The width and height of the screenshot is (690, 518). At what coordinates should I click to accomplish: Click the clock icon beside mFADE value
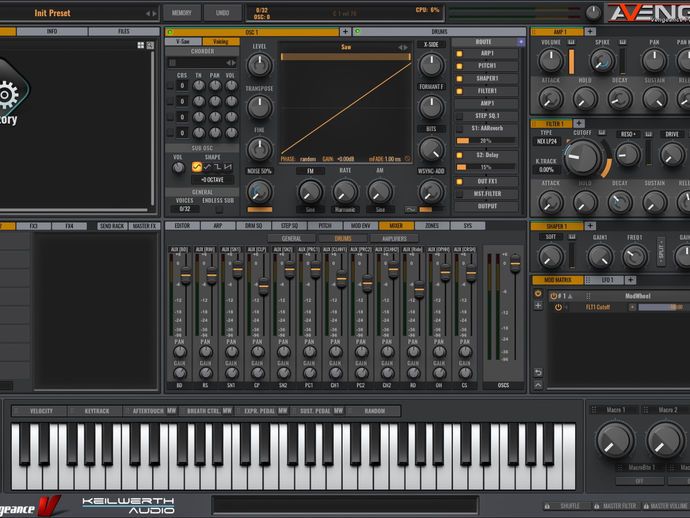tap(407, 158)
